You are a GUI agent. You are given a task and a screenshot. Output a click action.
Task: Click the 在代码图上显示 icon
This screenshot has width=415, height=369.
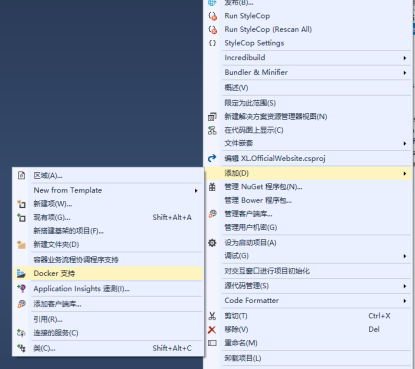point(212,130)
